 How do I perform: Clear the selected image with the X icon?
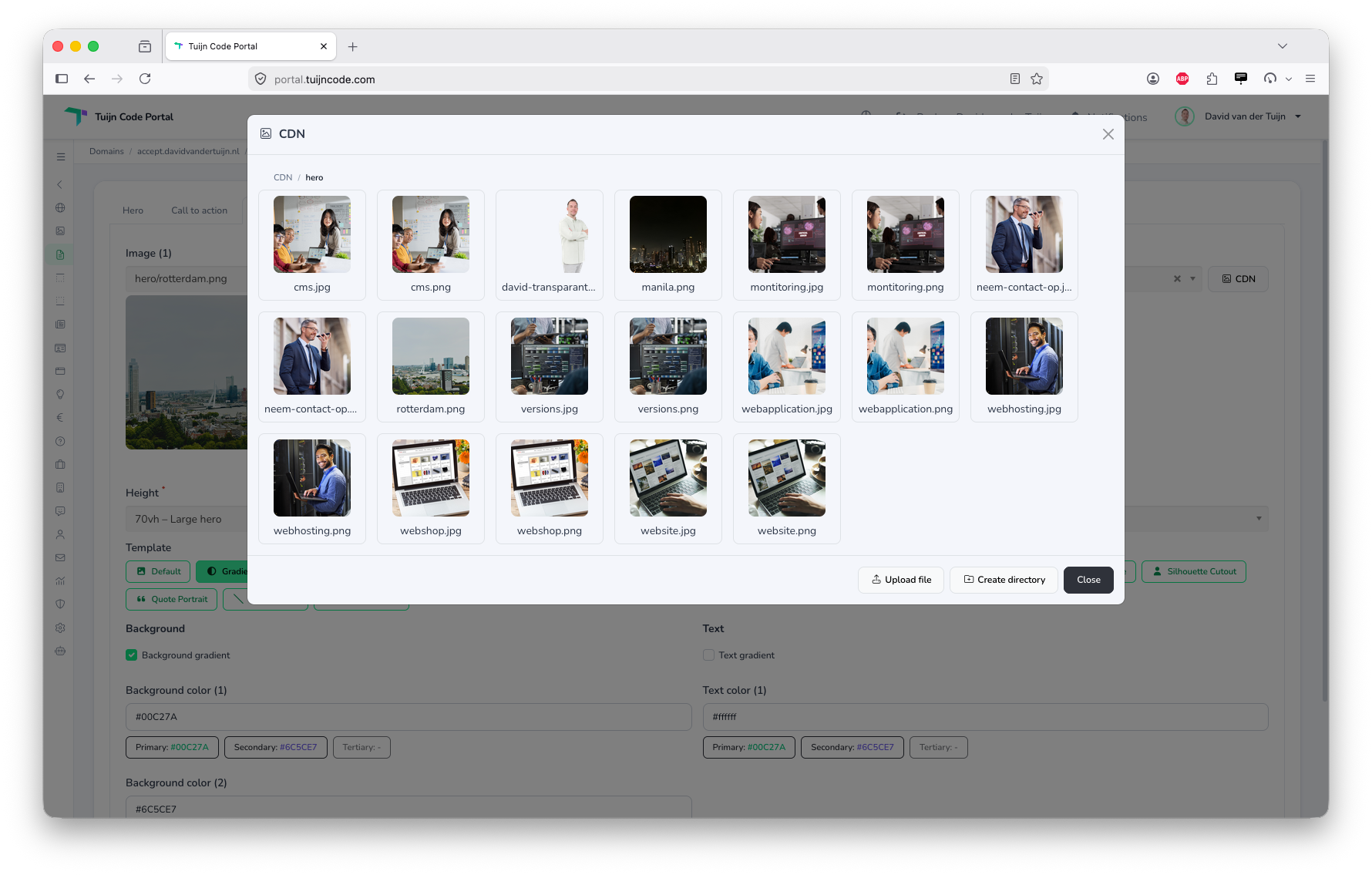[1177, 279]
